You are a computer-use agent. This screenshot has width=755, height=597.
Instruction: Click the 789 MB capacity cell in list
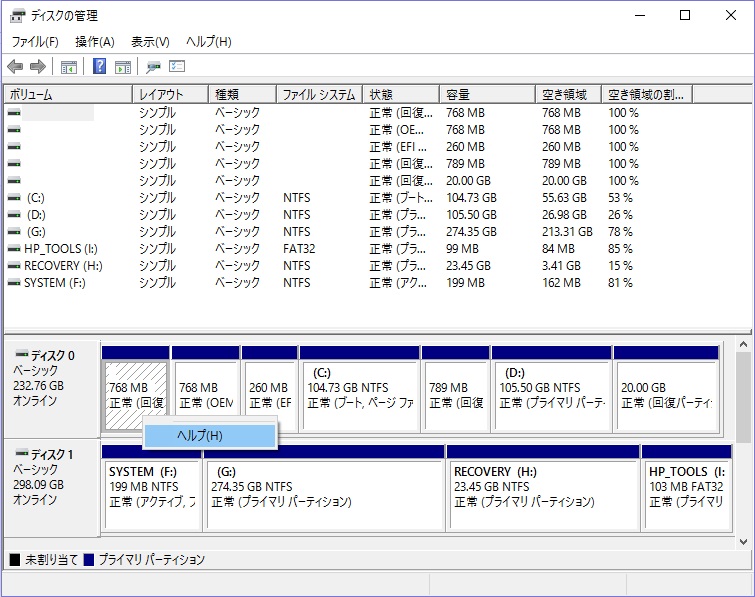coord(465,164)
